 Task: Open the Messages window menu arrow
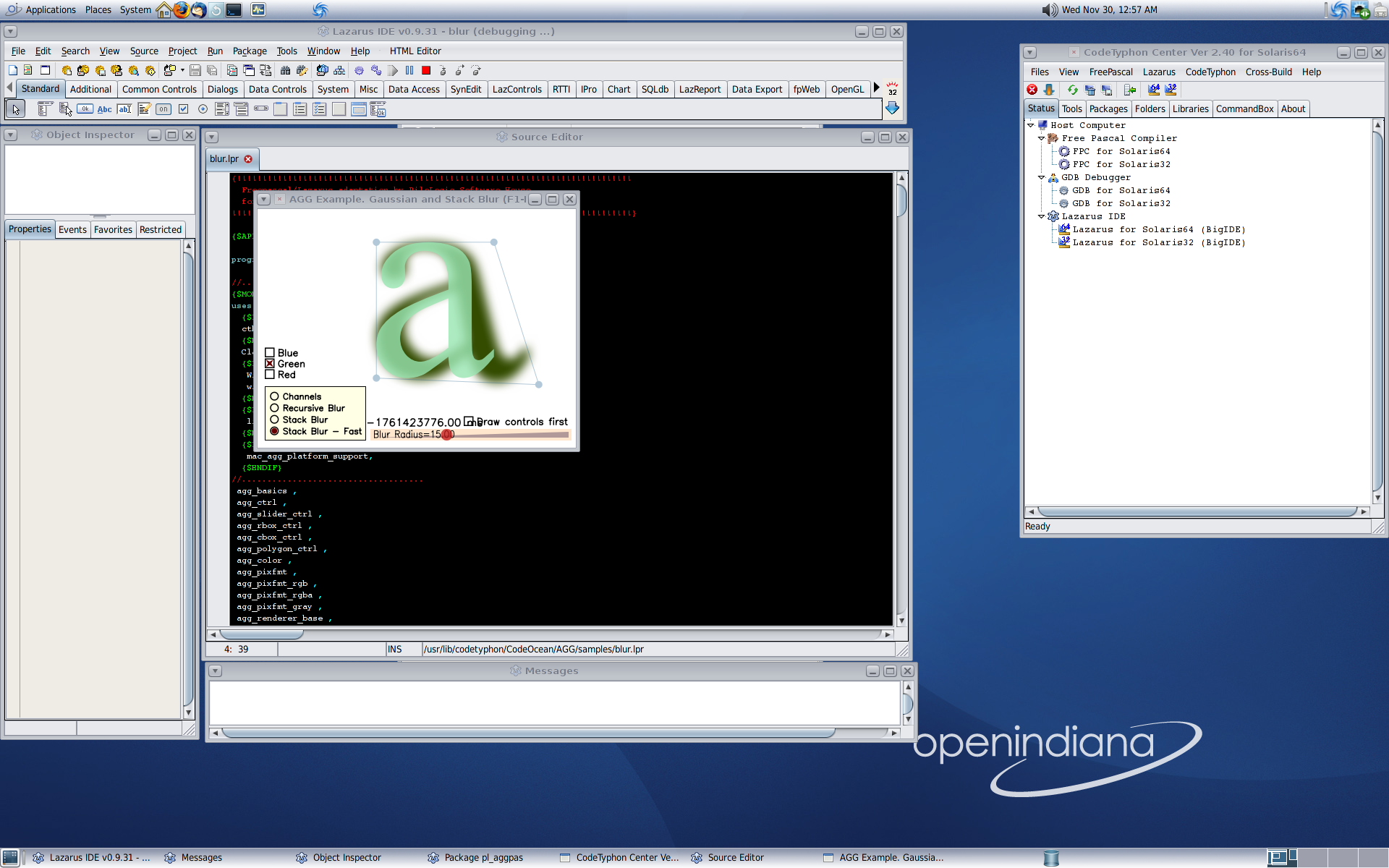pos(215,671)
